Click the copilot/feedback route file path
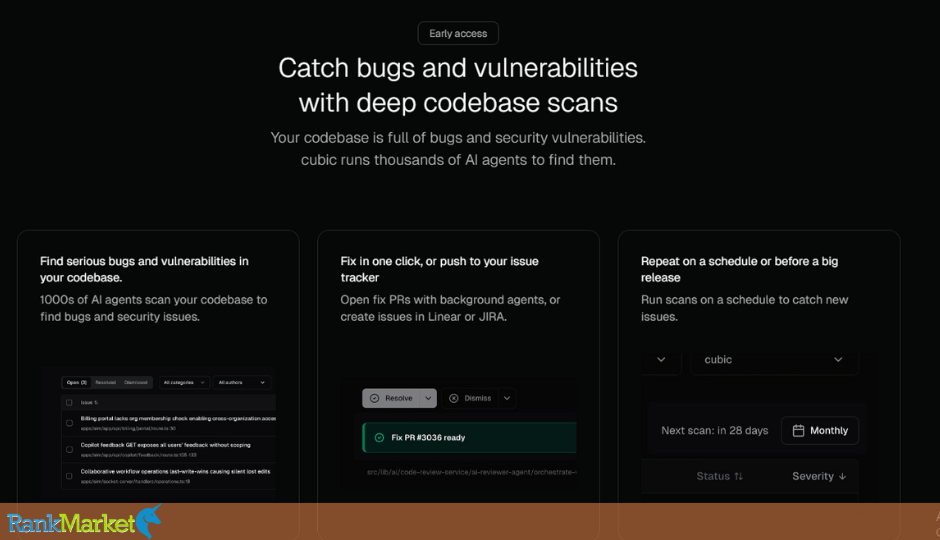 138,455
